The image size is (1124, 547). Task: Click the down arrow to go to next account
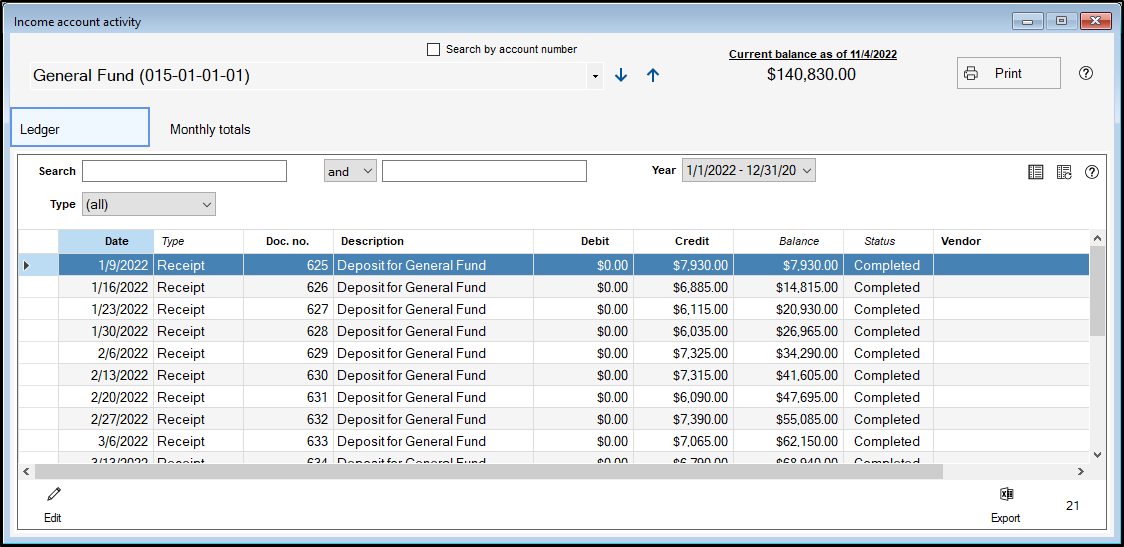point(621,75)
